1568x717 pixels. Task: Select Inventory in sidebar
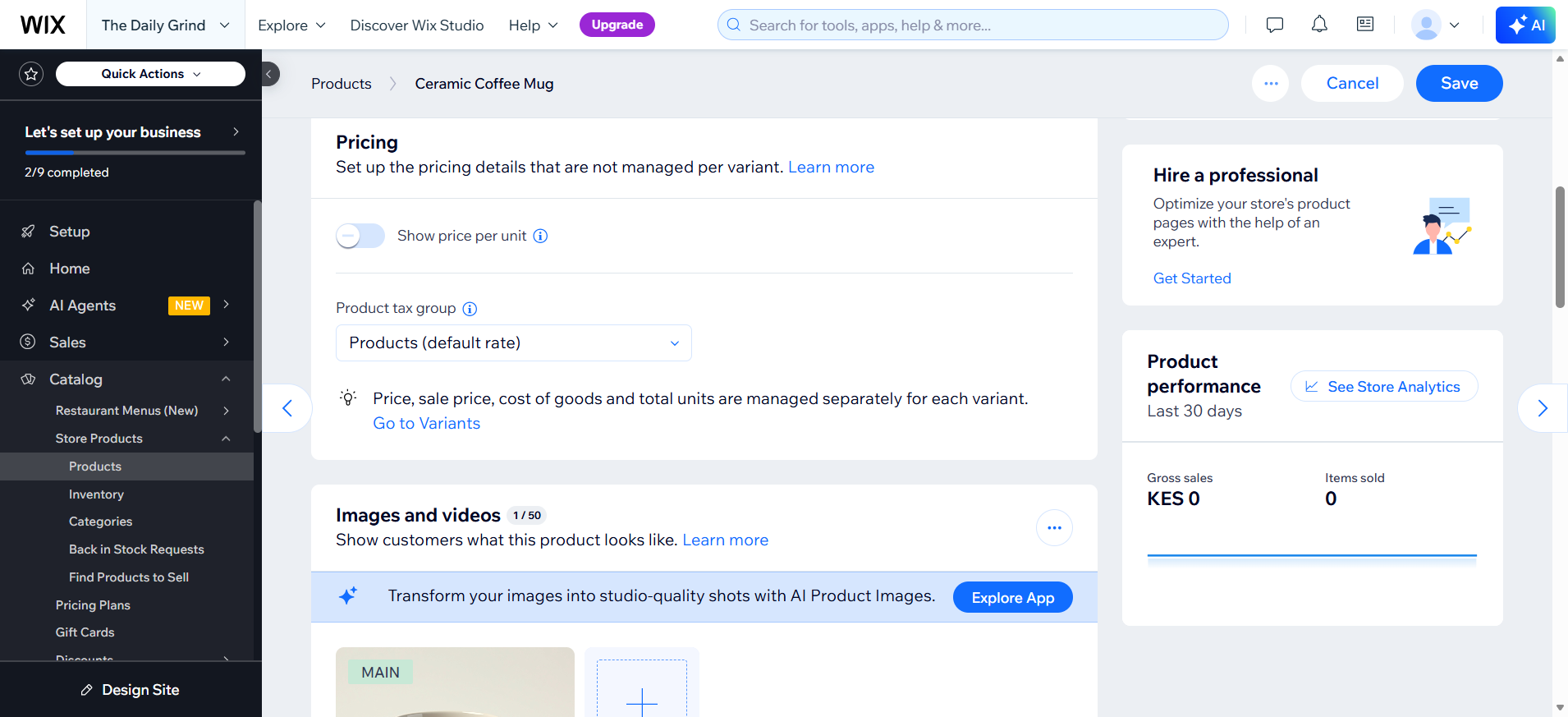click(x=96, y=494)
